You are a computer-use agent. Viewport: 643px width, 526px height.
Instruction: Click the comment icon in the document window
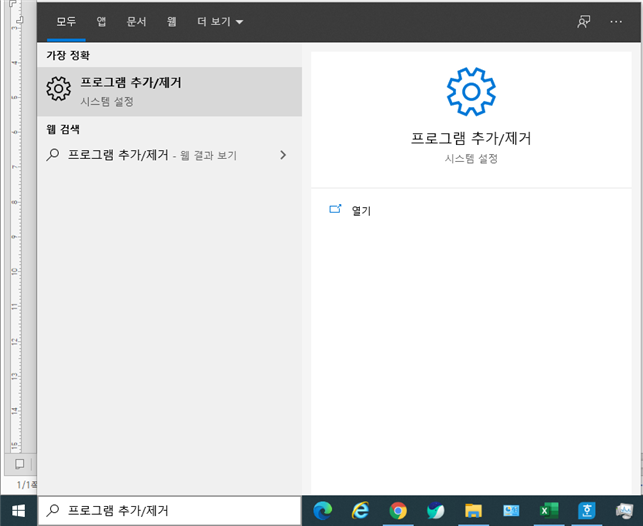19,464
